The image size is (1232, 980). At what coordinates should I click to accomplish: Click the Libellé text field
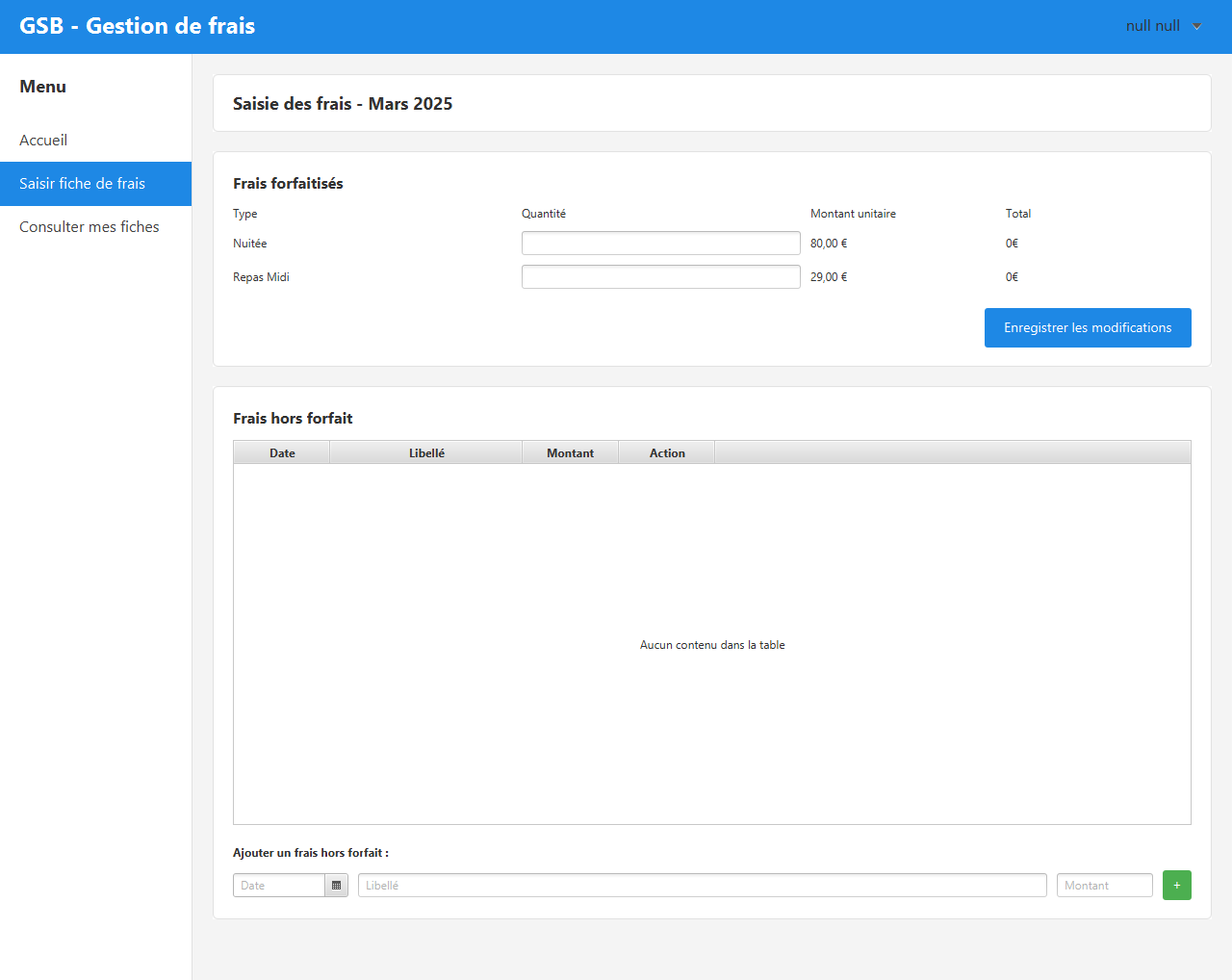coord(702,885)
